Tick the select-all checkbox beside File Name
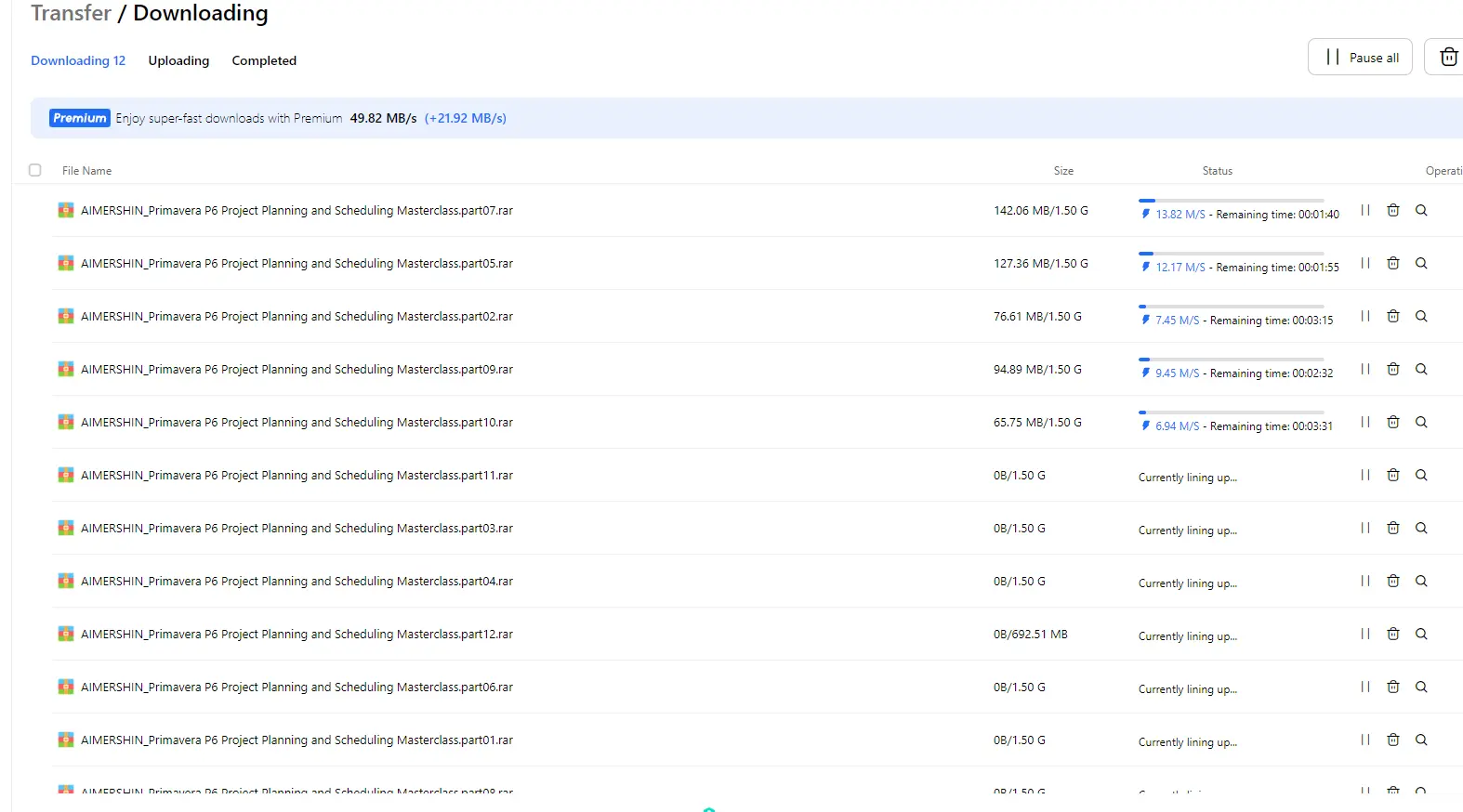 (x=35, y=170)
